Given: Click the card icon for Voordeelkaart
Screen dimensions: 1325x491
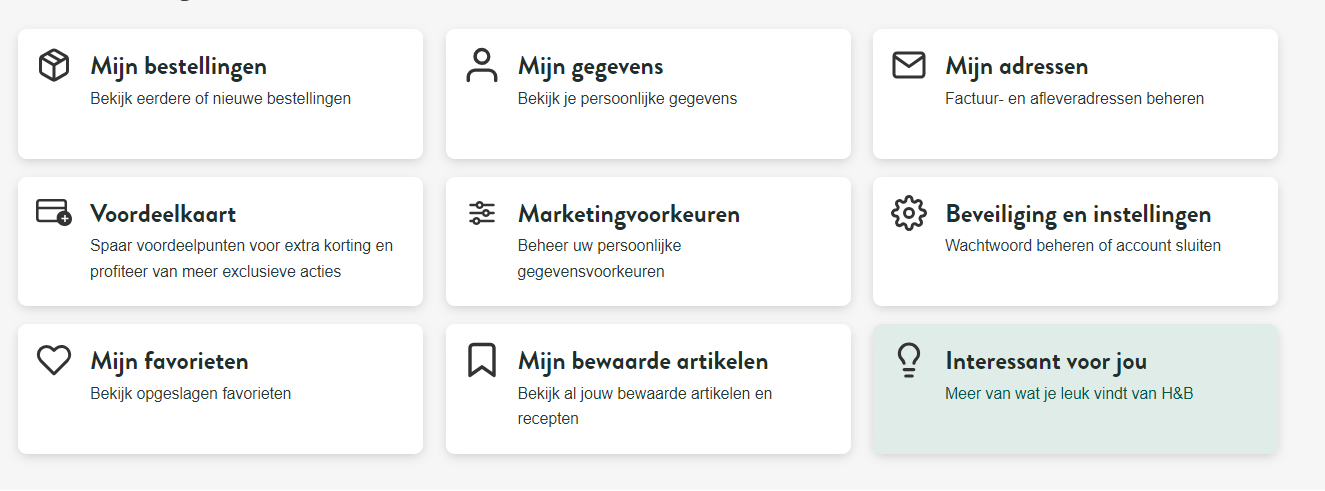Looking at the screenshot, I should click(x=54, y=212).
